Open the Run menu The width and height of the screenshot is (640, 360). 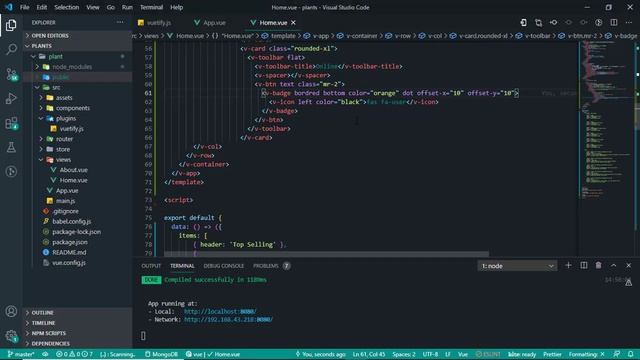coord(127,7)
